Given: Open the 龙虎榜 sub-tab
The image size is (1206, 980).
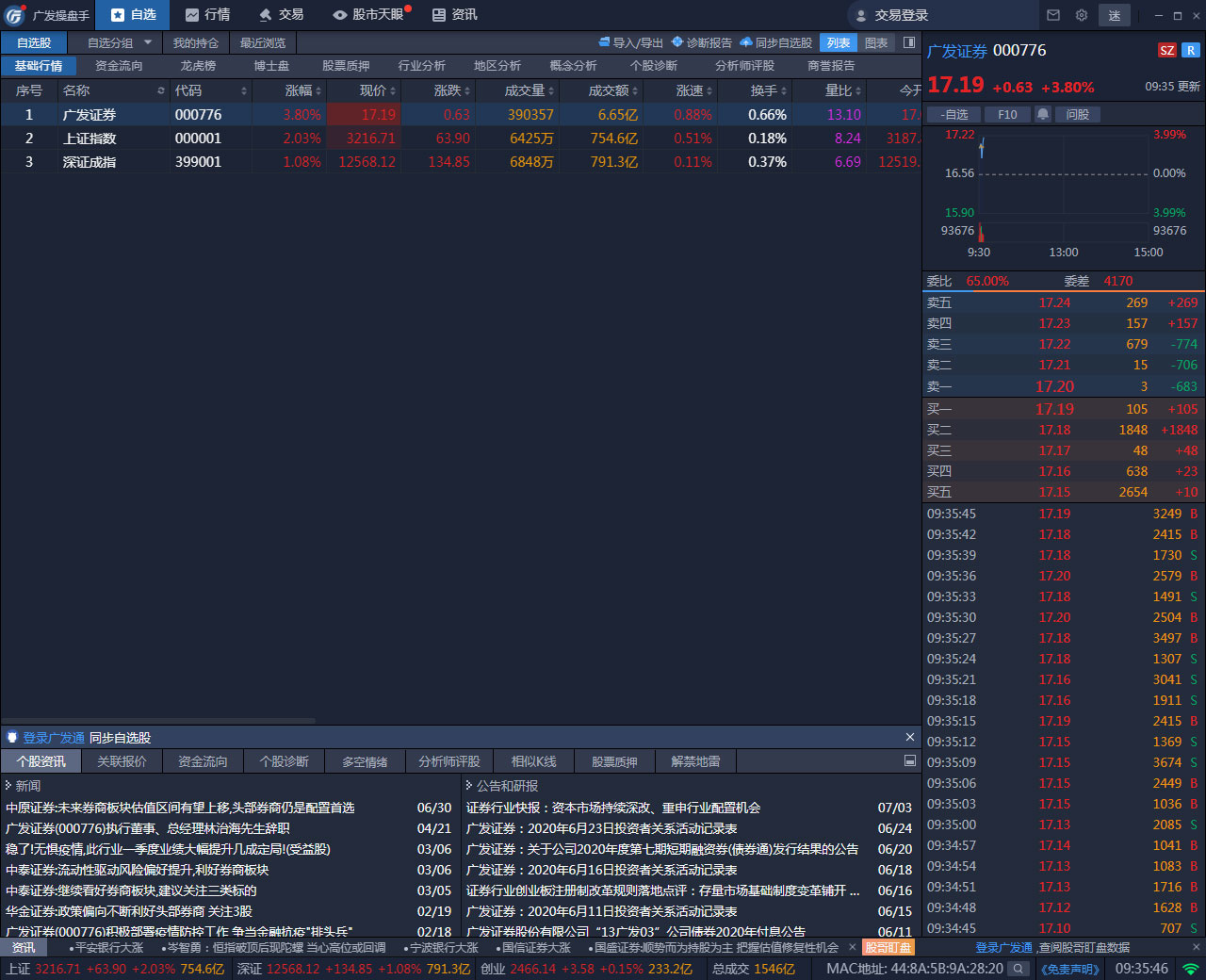Looking at the screenshot, I should point(198,66).
